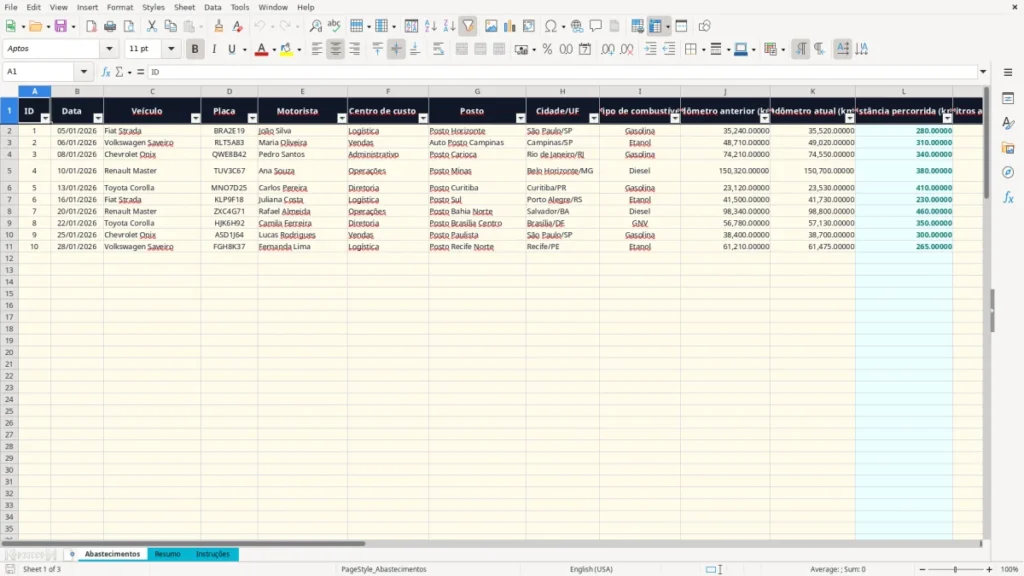1024x576 pixels.
Task: Run the spelling check
Action: click(x=334, y=26)
